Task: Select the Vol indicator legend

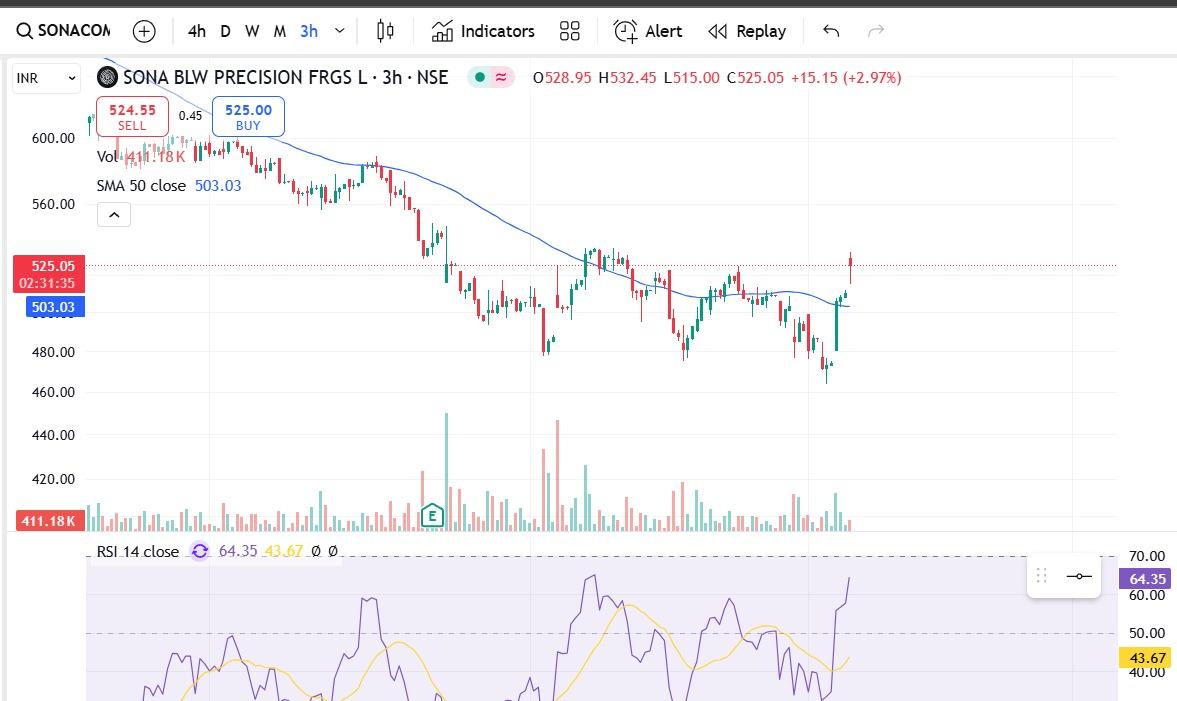Action: tap(140, 156)
